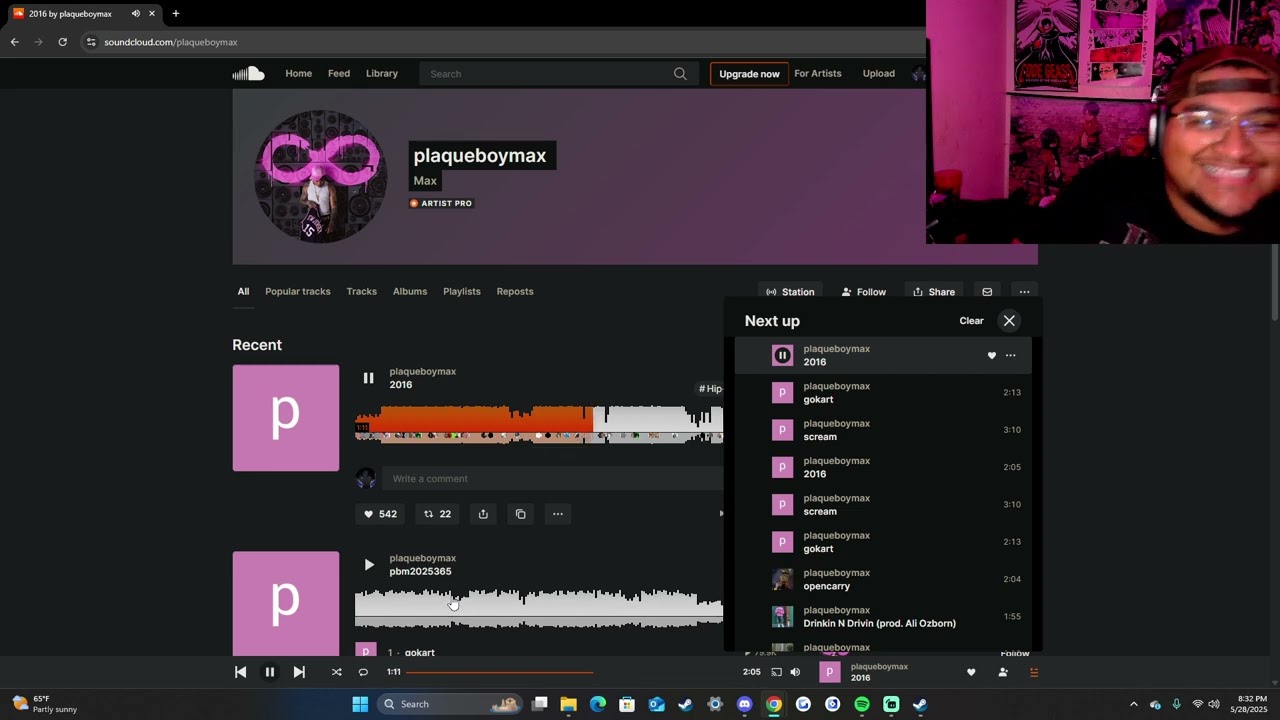Skip to previous track in player bar
The width and height of the screenshot is (1280, 720).
240,672
